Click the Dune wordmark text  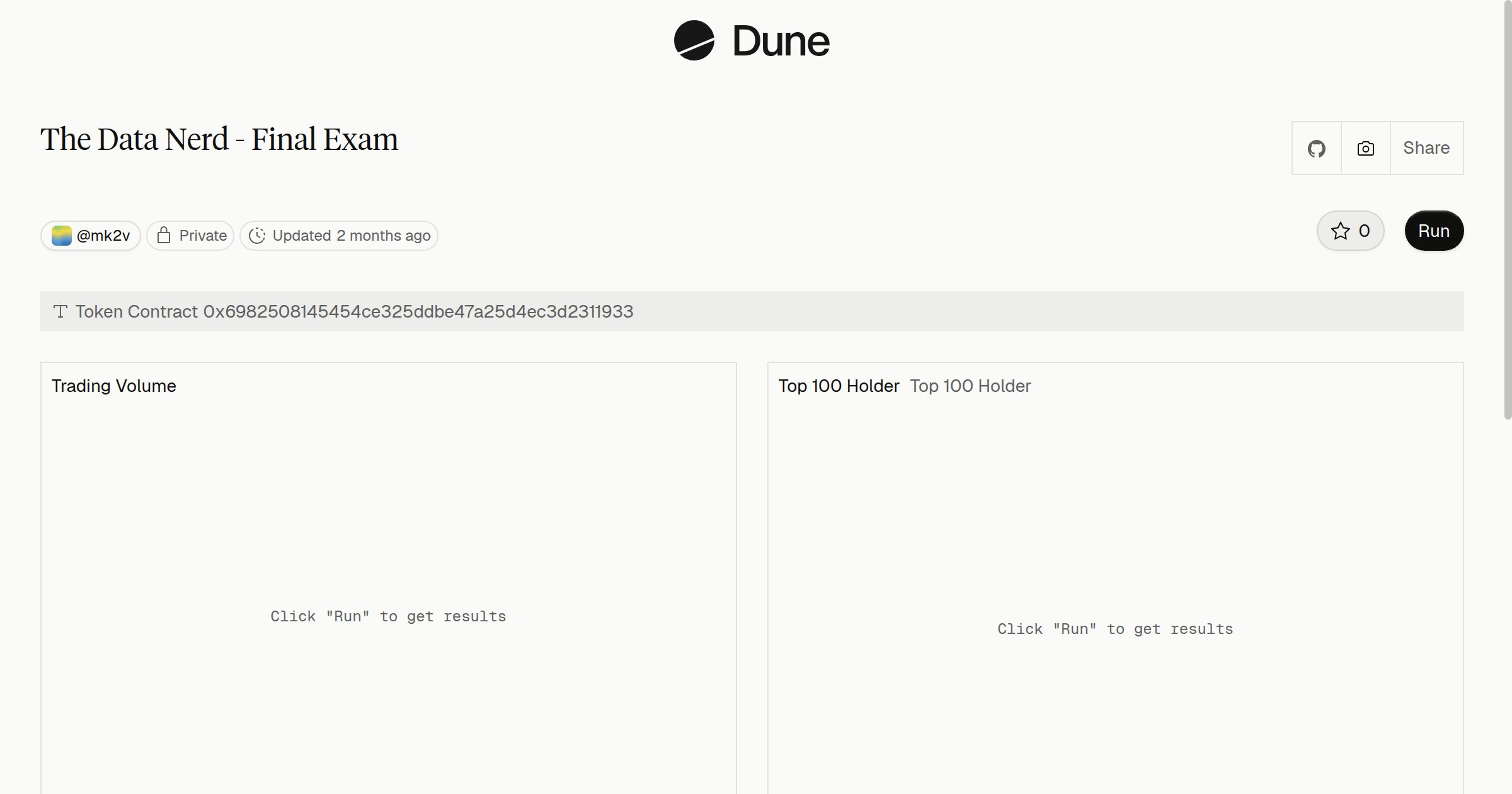781,41
